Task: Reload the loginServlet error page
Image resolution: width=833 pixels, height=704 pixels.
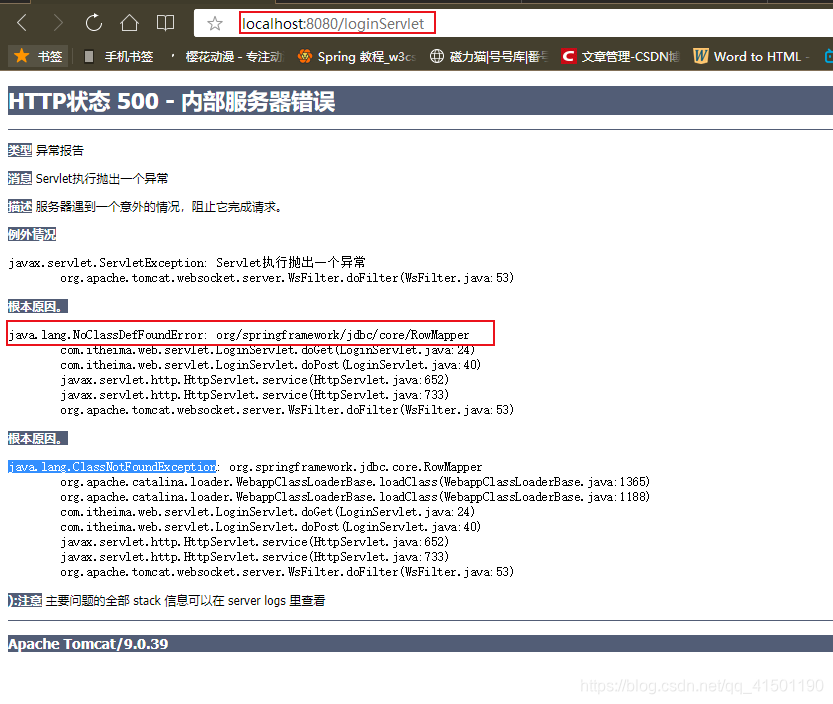Action: click(x=92, y=22)
